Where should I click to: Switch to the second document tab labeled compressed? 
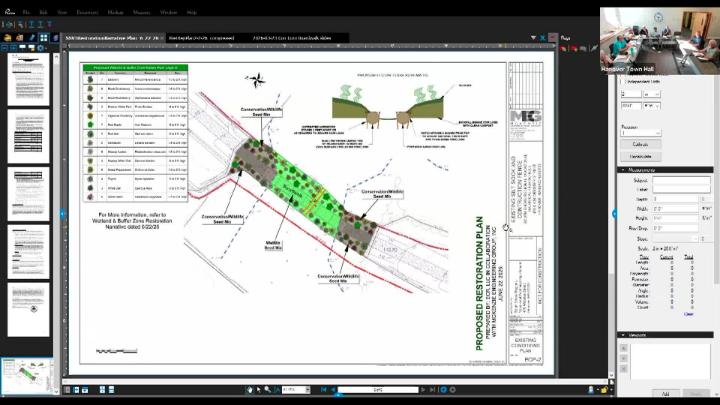[x=202, y=38]
